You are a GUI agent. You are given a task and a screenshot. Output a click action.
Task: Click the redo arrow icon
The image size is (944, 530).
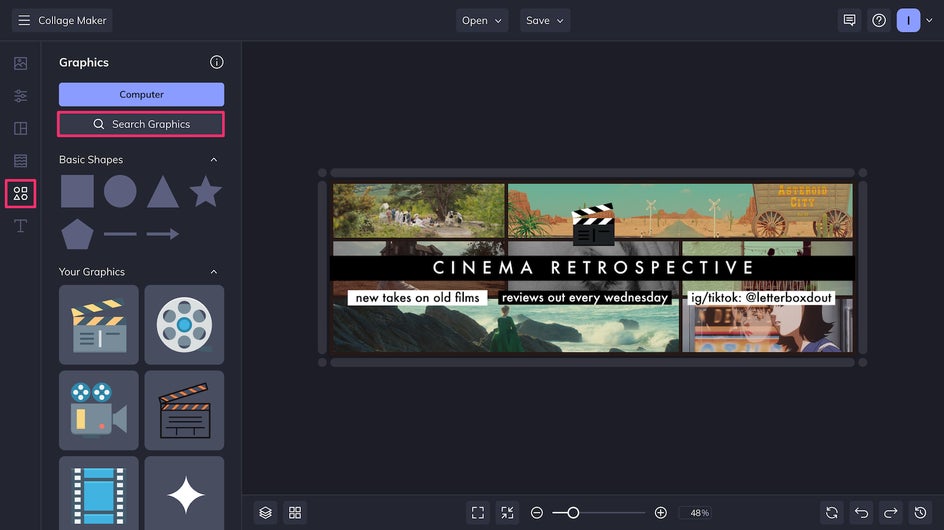click(891, 512)
